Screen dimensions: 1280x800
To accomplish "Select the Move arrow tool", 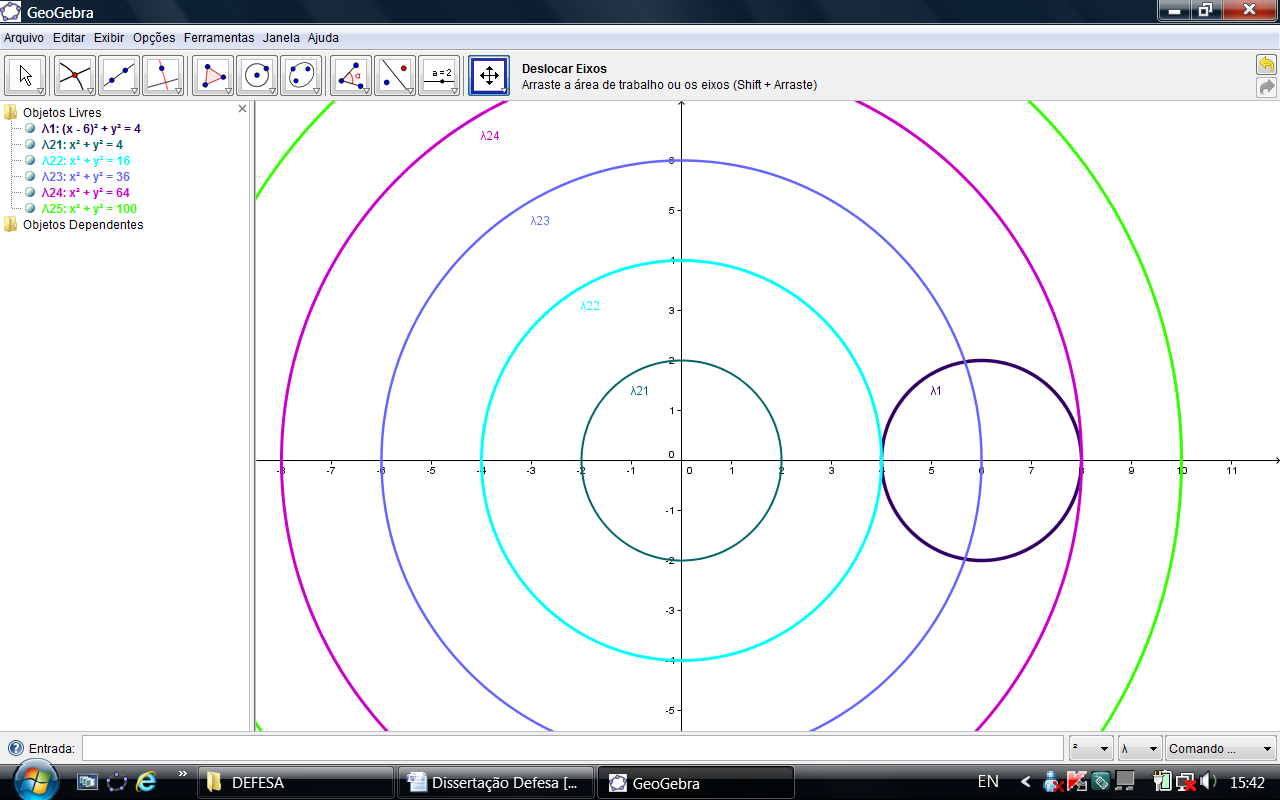I will pyautogui.click(x=26, y=76).
